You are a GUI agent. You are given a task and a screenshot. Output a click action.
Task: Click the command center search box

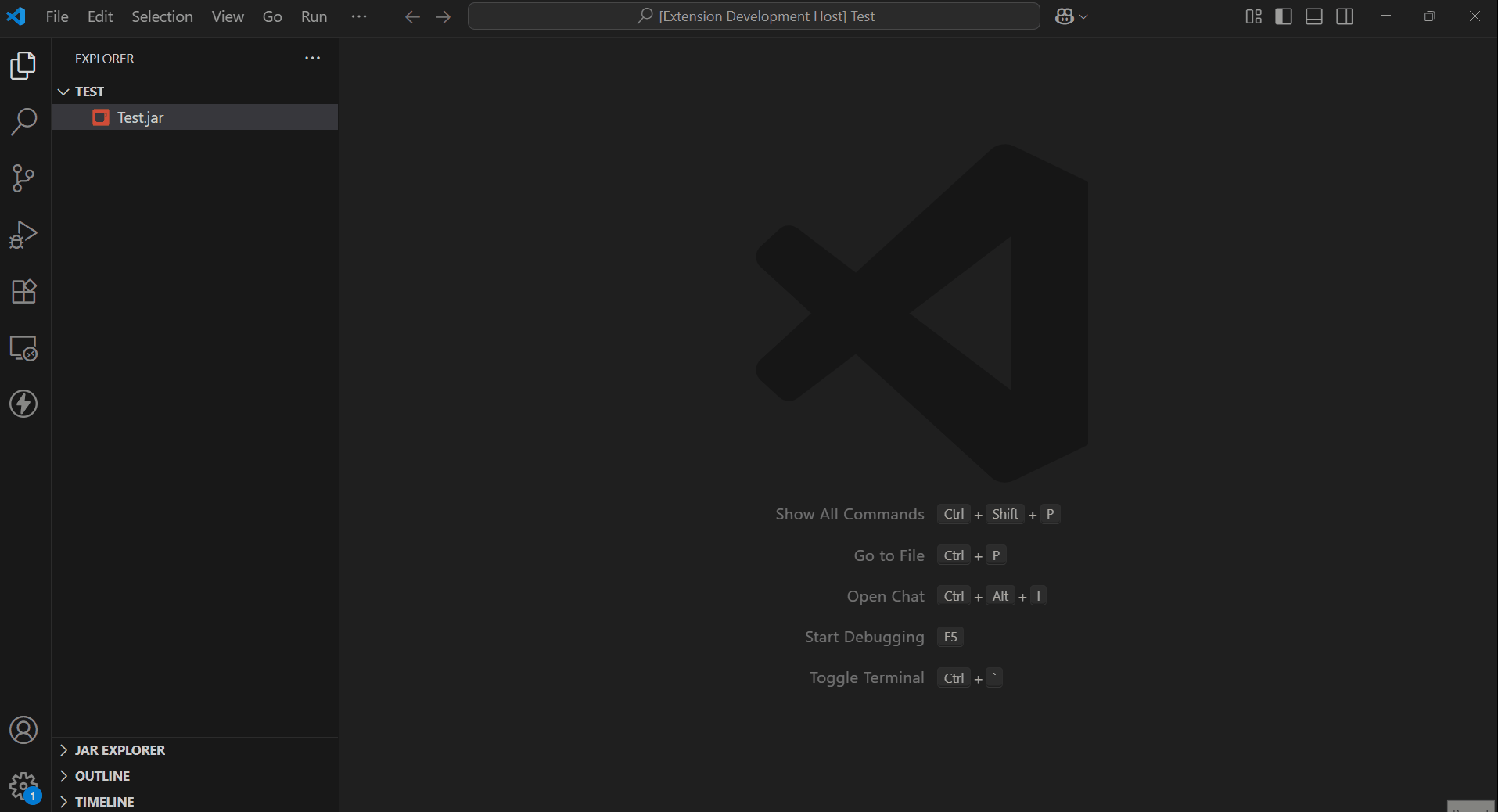coord(754,16)
